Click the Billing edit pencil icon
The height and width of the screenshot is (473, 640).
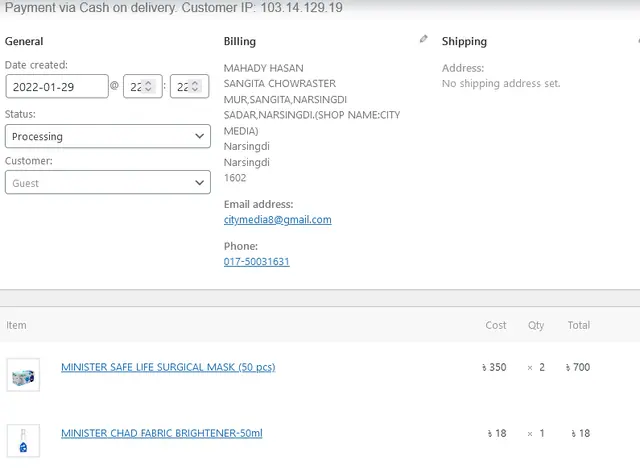click(424, 39)
